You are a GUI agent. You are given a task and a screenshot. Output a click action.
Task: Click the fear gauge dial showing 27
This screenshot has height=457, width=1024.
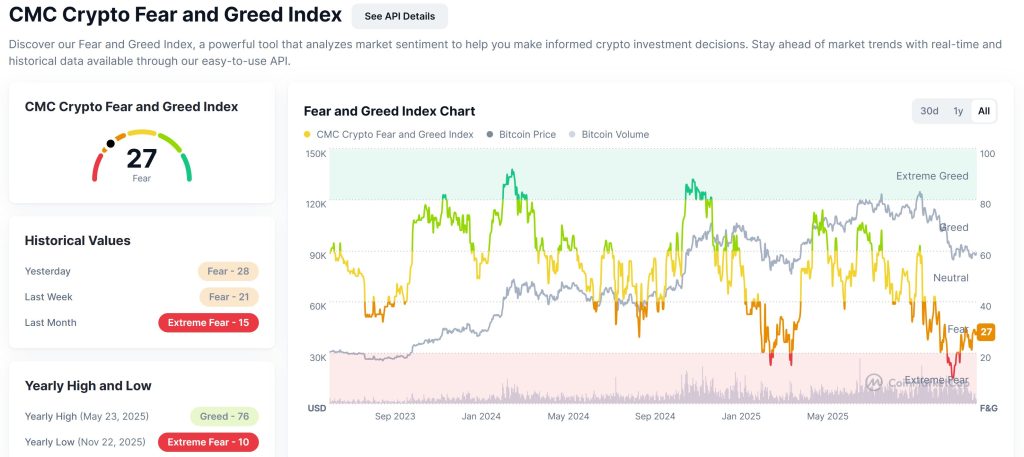pyautogui.click(x=142, y=157)
